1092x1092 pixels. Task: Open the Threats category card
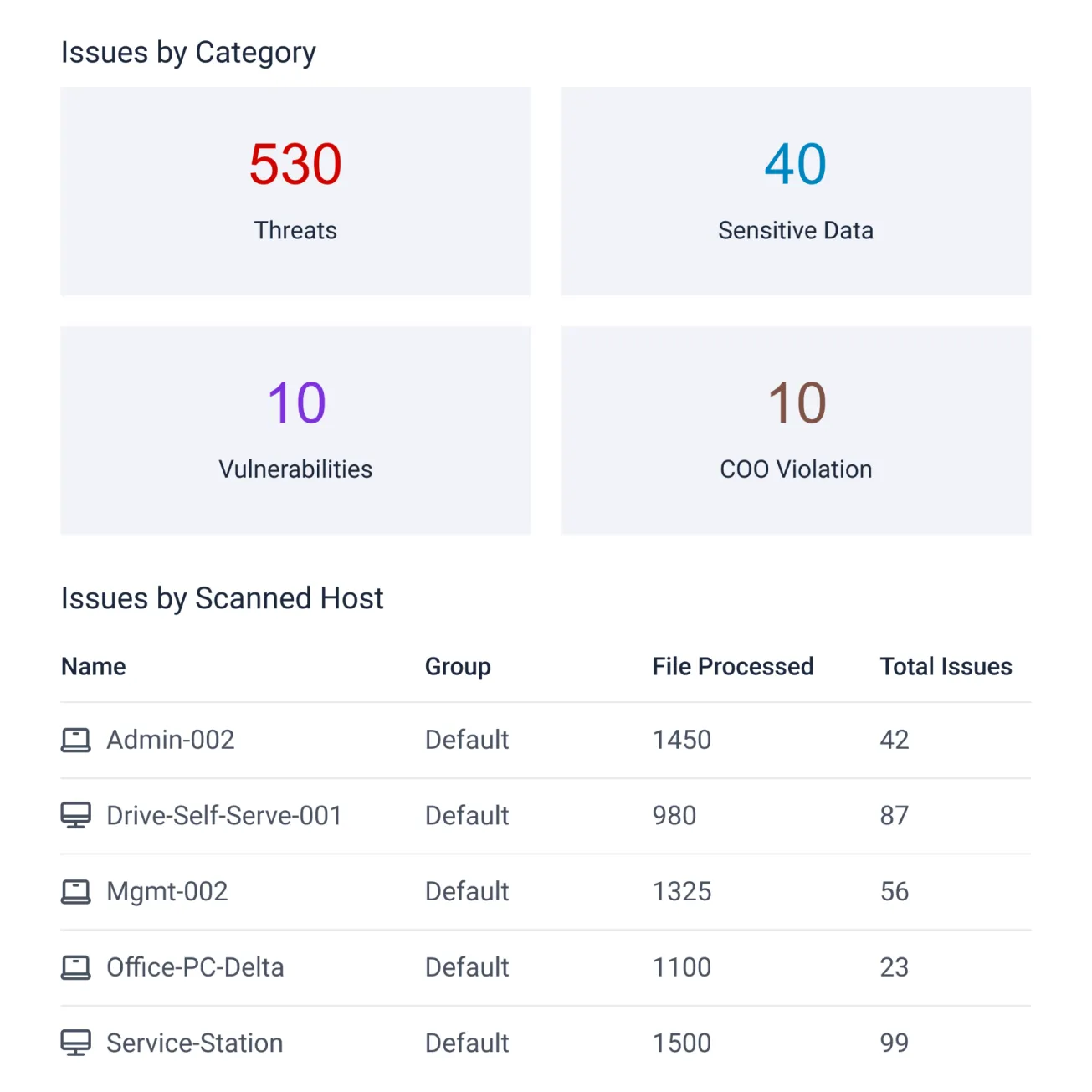click(295, 192)
